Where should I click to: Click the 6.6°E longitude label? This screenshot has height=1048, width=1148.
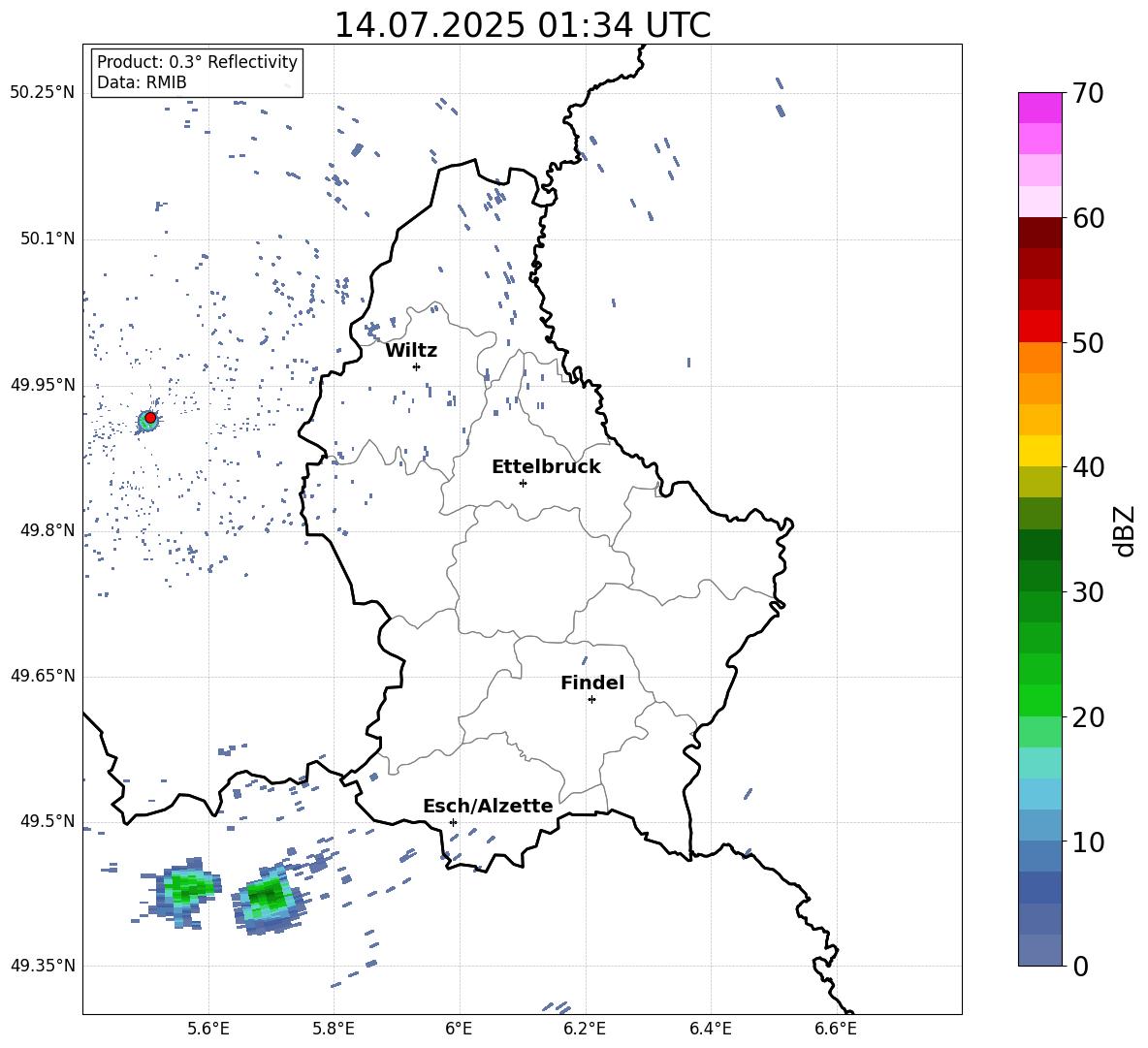pos(836,1029)
